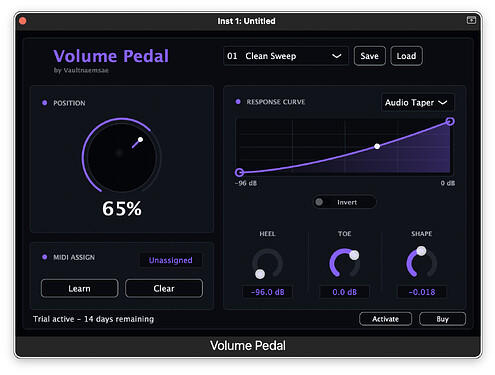Activate the plugin license
Image resolution: width=495 pixels, height=375 pixels.
coord(385,319)
